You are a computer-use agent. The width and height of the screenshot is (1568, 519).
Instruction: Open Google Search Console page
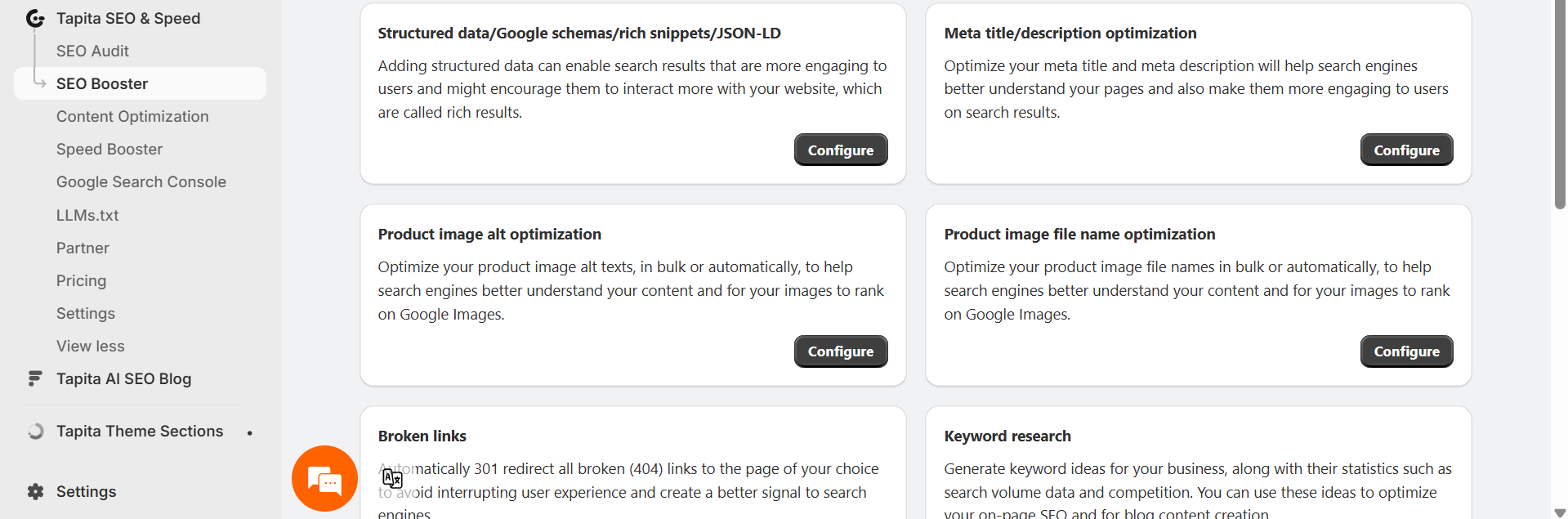pos(141,181)
